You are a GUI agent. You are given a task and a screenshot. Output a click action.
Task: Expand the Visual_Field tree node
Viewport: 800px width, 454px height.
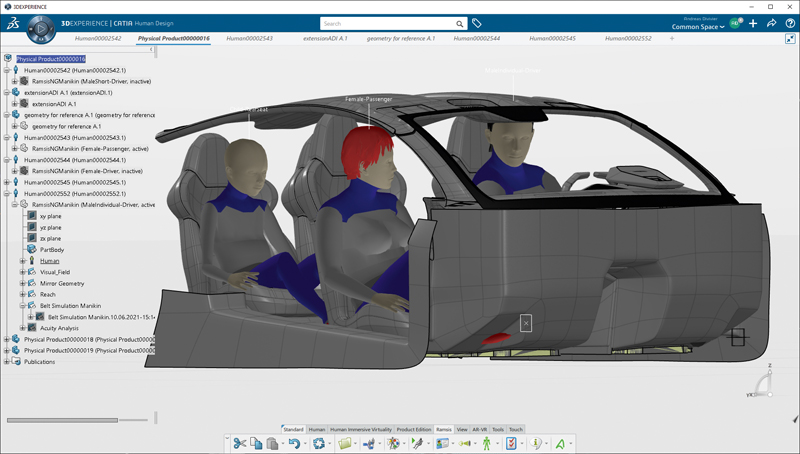pos(23,272)
